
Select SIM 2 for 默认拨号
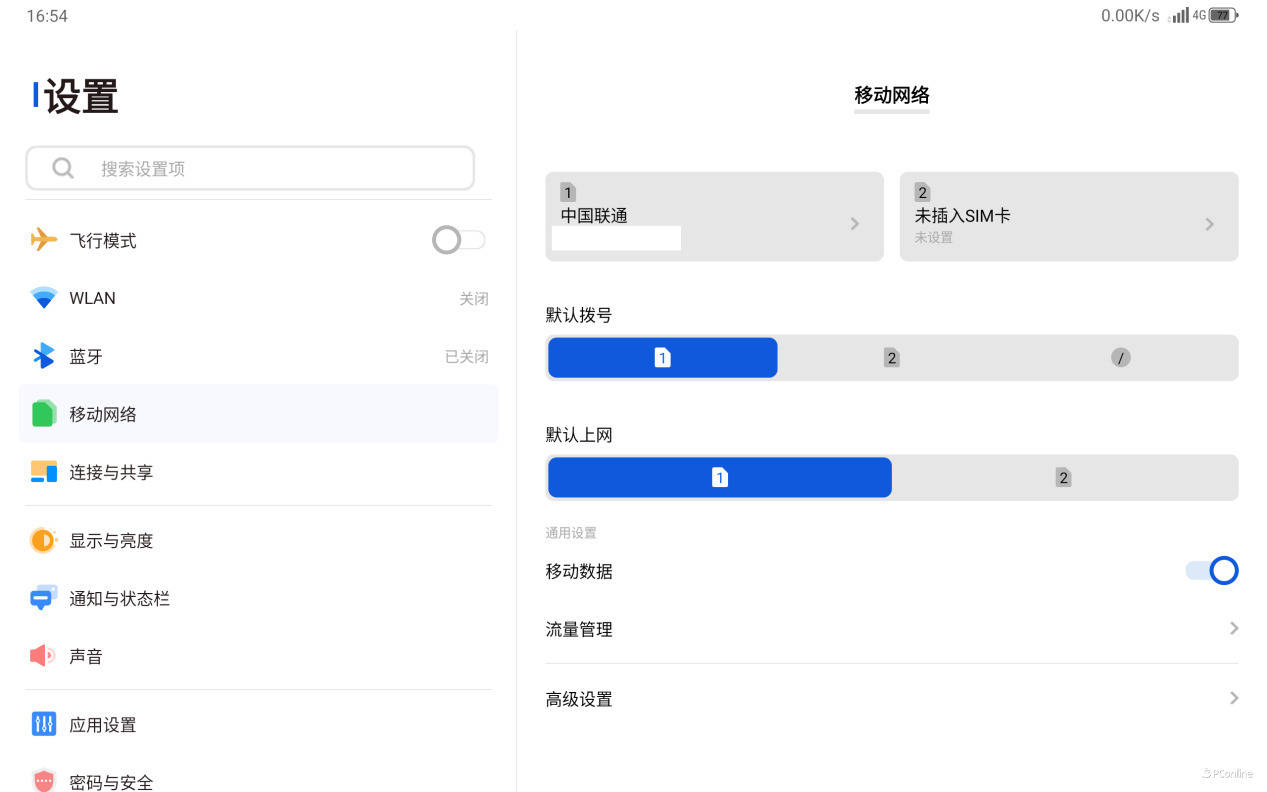click(891, 358)
